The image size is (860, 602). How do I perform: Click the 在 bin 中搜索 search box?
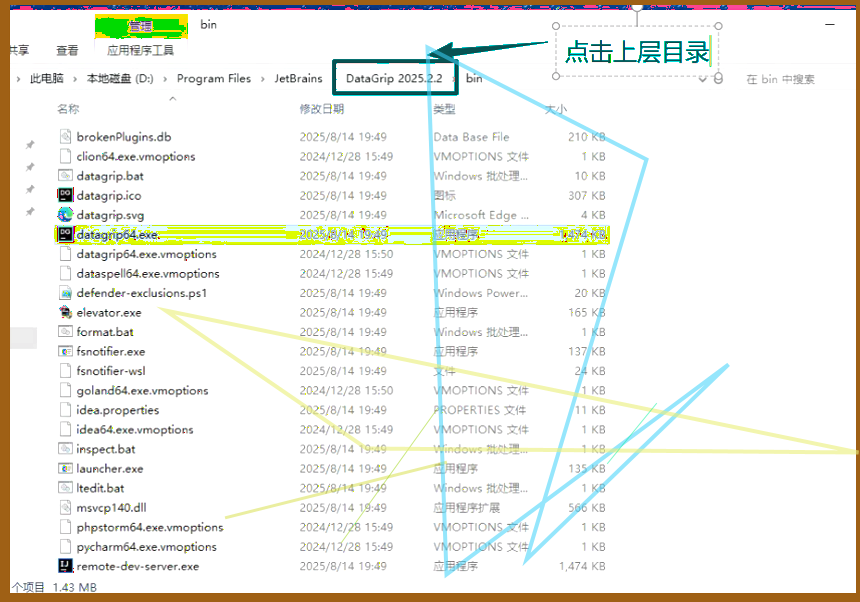790,79
